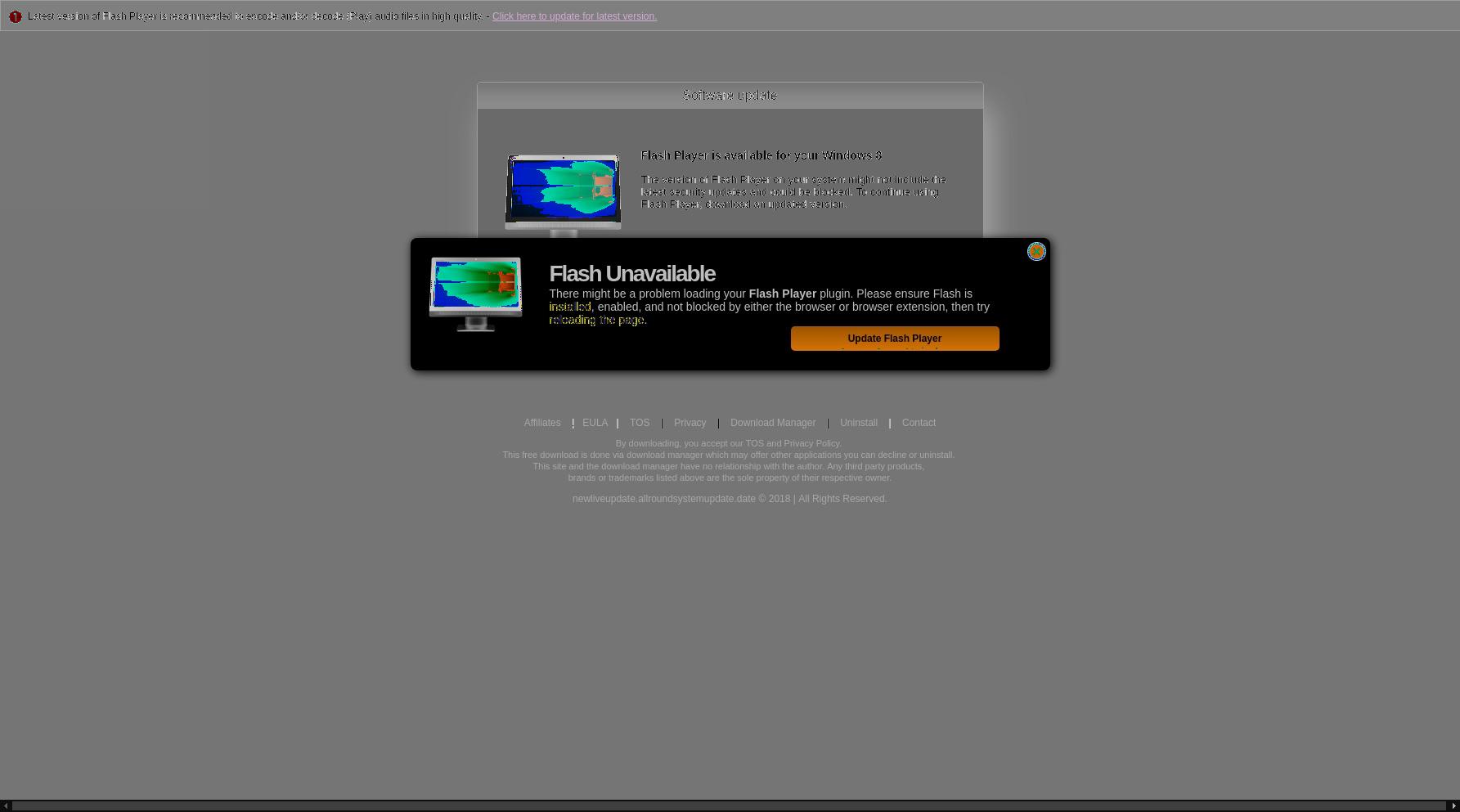Viewport: 1460px width, 812px height.
Task: Open 'Click here to update for latest version' link
Action: coord(574,16)
